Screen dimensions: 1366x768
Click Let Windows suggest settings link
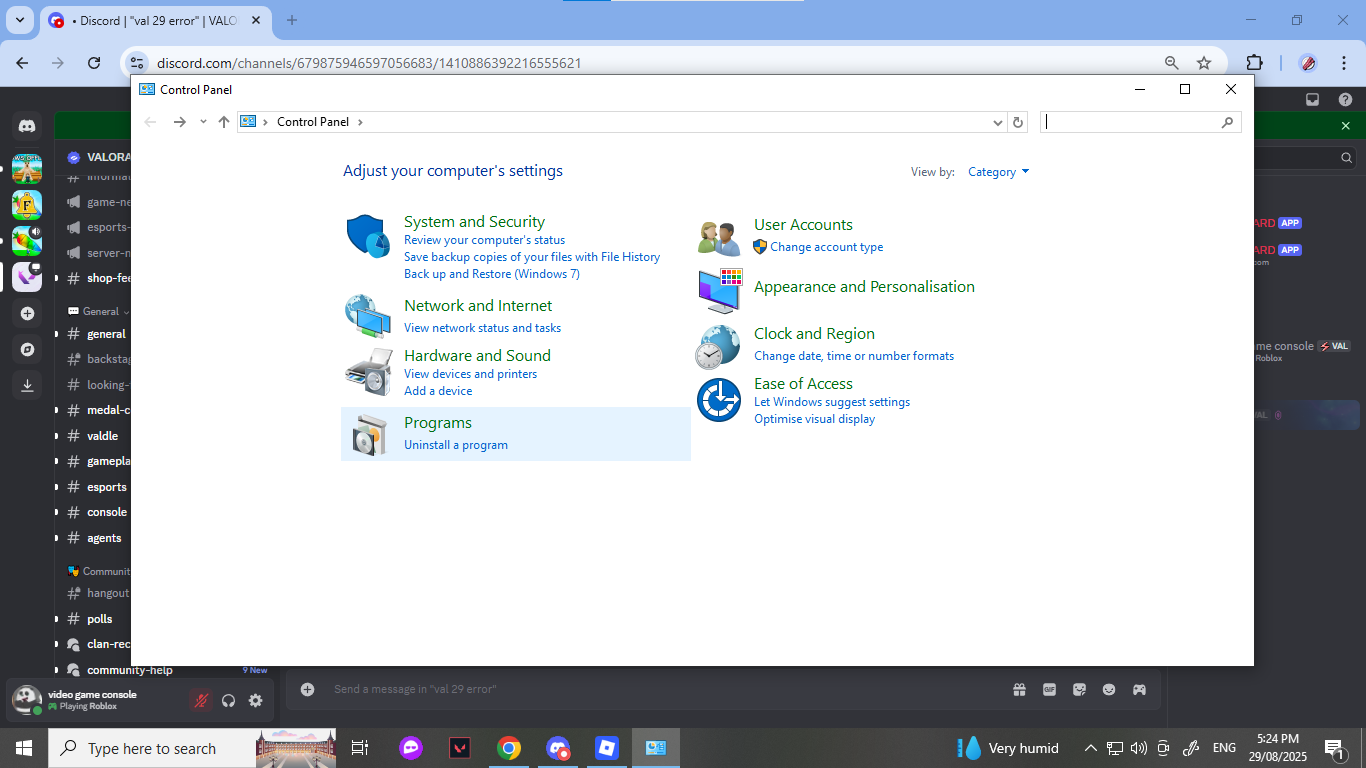pos(832,402)
